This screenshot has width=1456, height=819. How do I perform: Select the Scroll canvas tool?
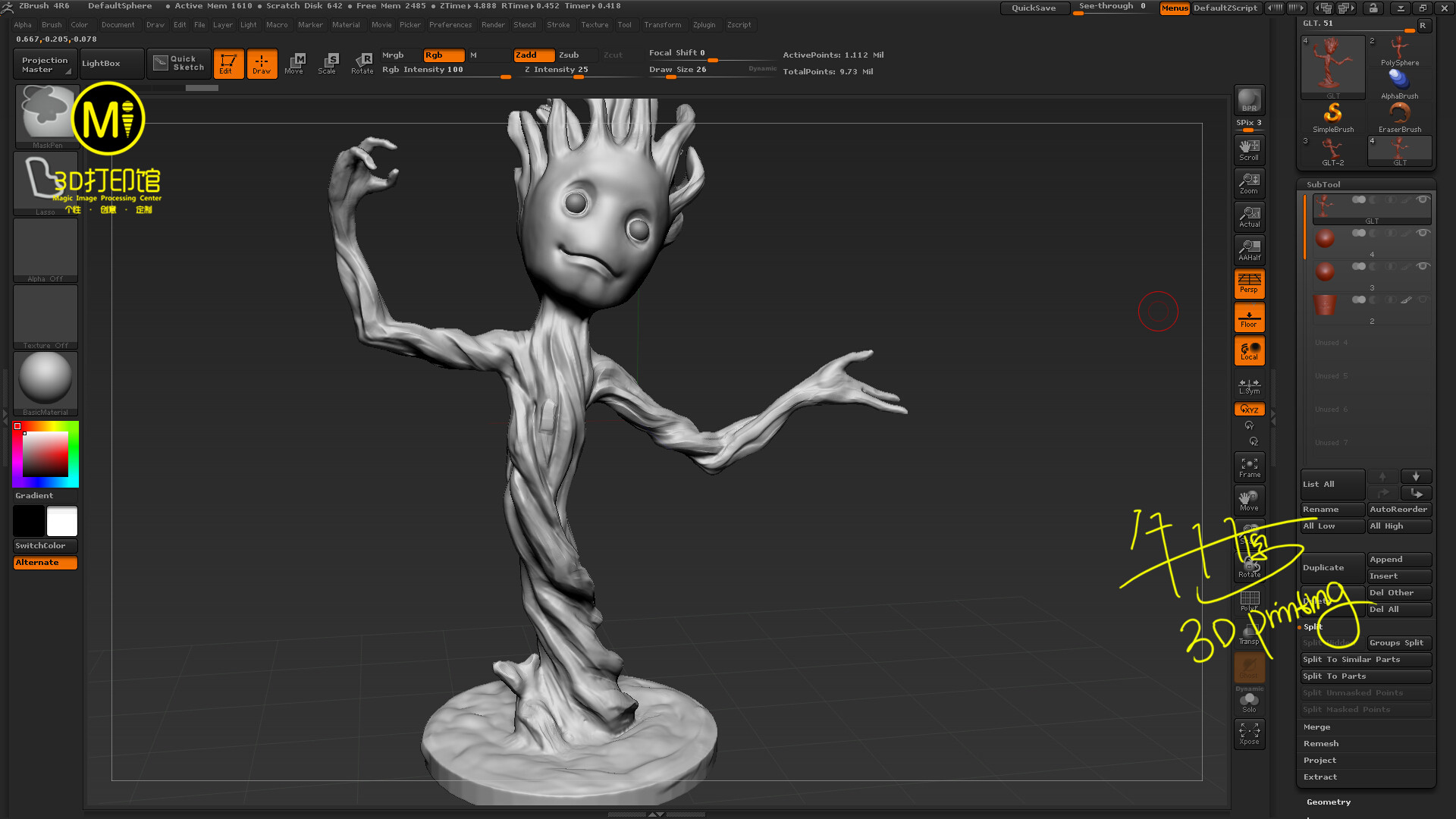tap(1249, 149)
